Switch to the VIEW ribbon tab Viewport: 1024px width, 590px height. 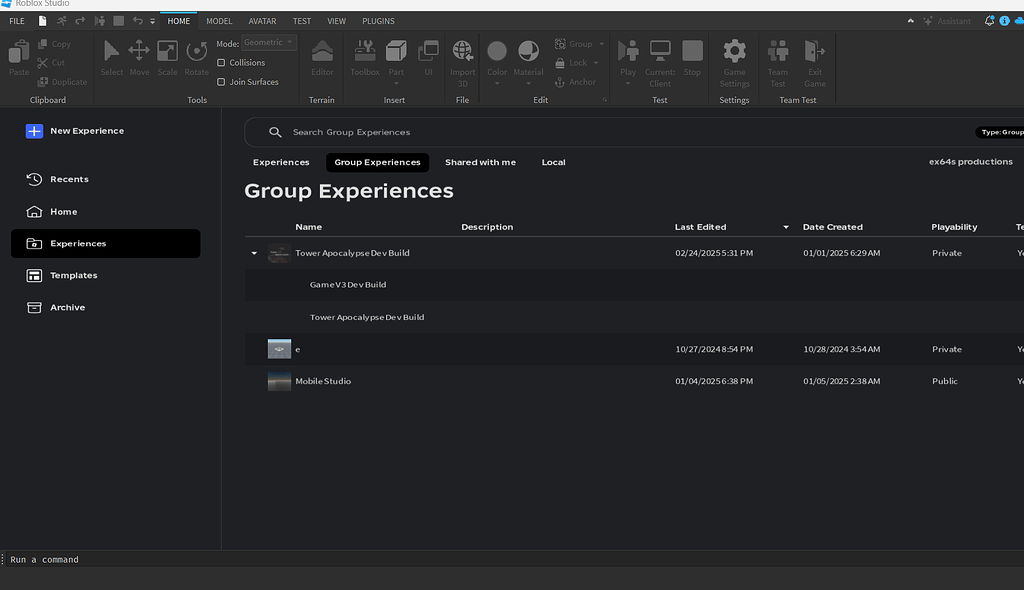click(x=336, y=21)
